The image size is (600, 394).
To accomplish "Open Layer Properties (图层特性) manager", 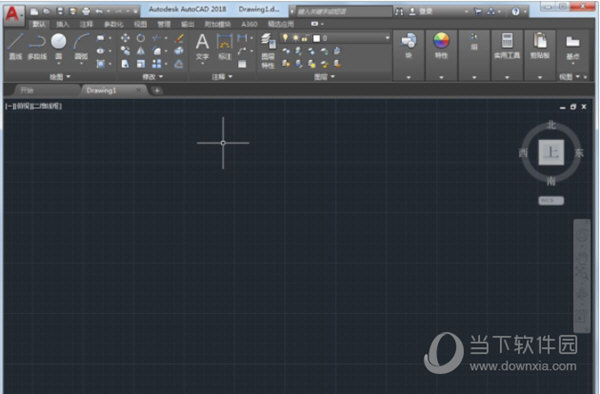I will tap(268, 50).
